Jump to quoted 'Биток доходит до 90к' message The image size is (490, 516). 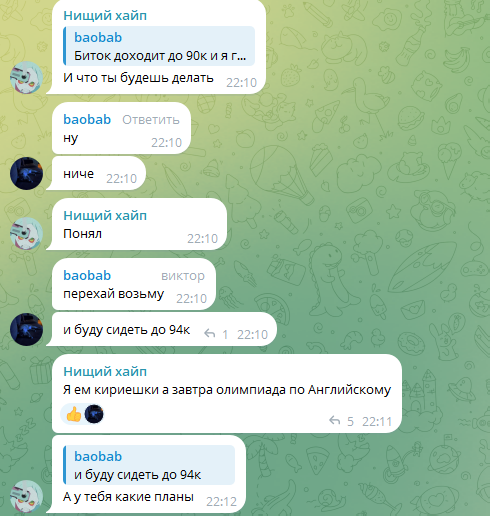[x=159, y=46]
